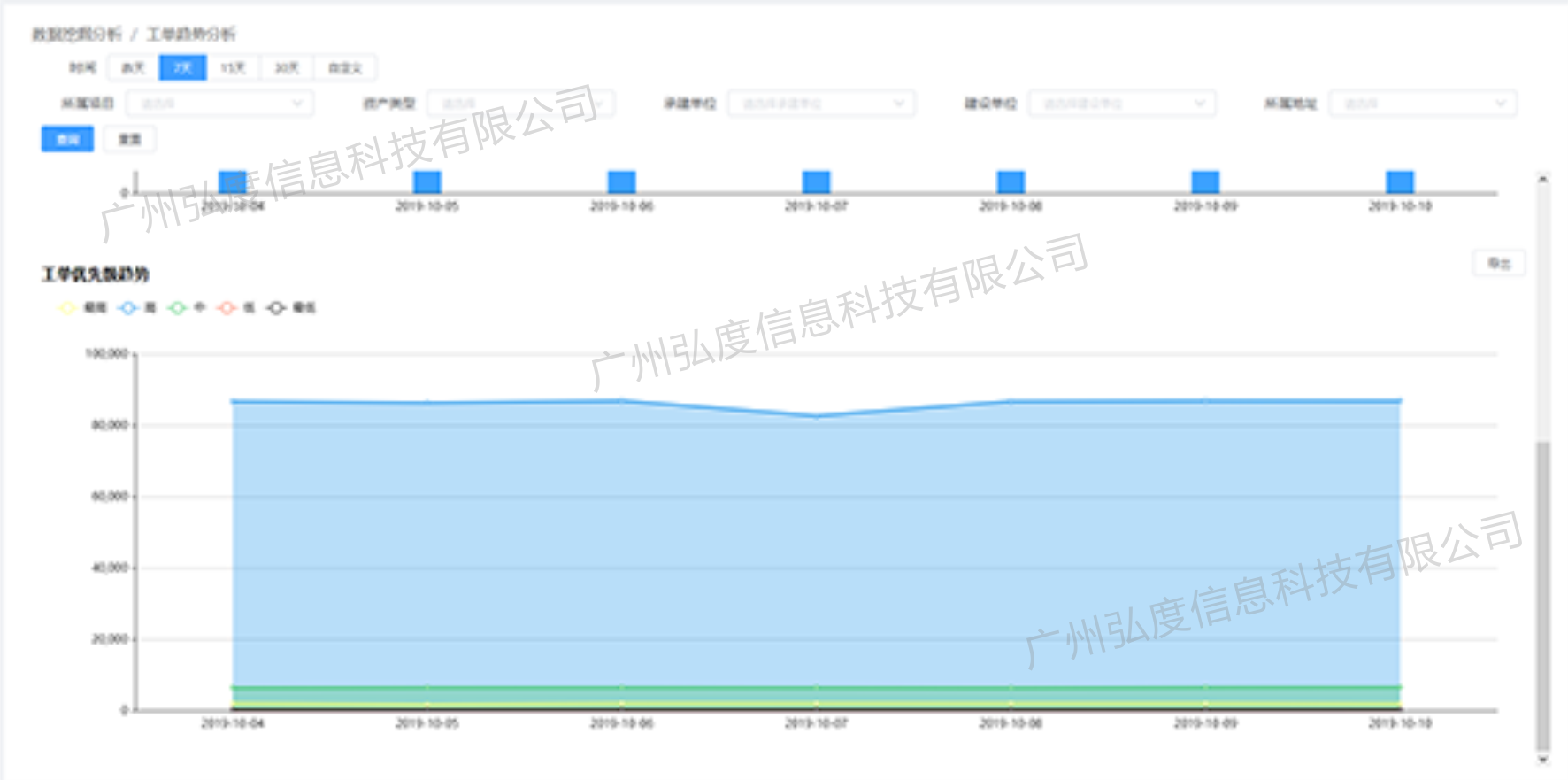Select the 15天 time range tab
The height and width of the screenshot is (780, 1568).
coord(234,68)
